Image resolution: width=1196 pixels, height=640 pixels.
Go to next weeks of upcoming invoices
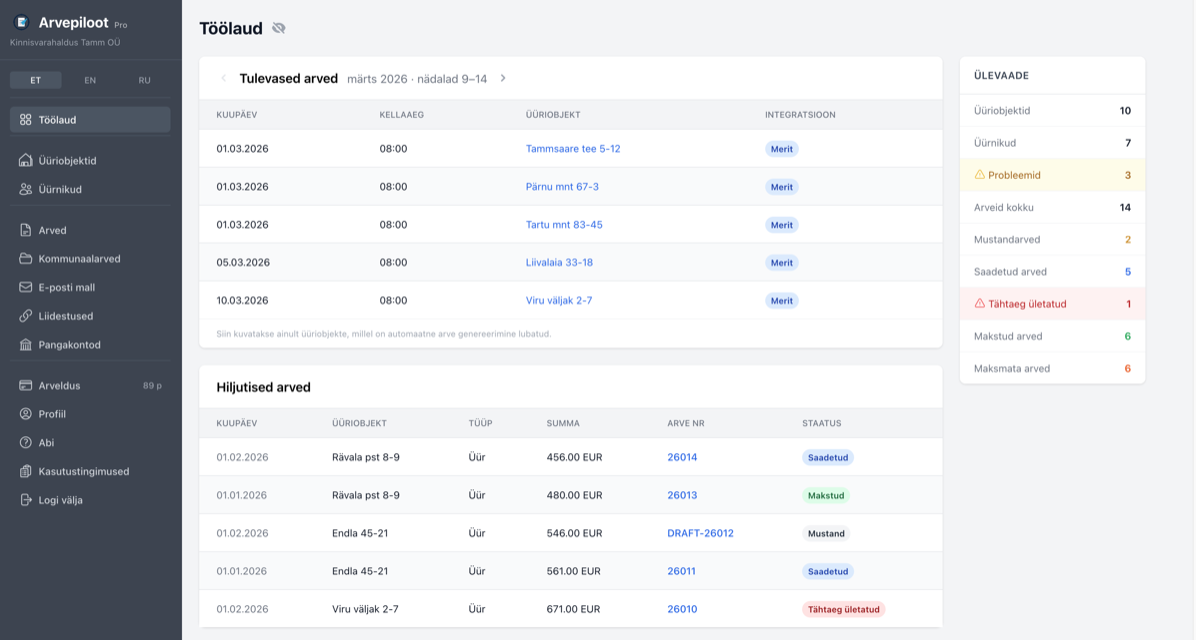[503, 78]
